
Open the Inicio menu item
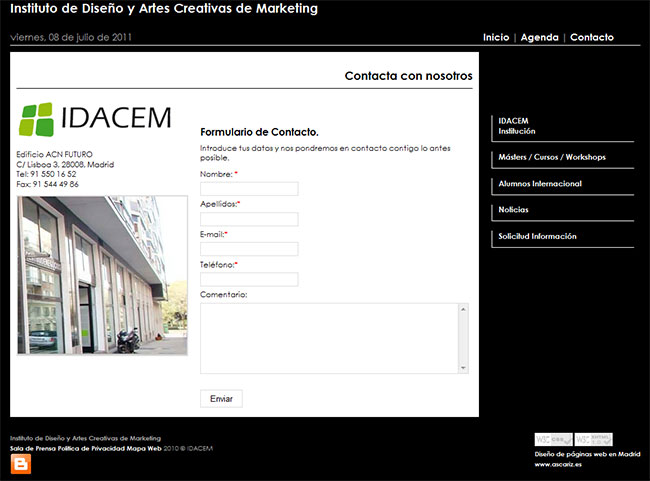pyautogui.click(x=495, y=37)
